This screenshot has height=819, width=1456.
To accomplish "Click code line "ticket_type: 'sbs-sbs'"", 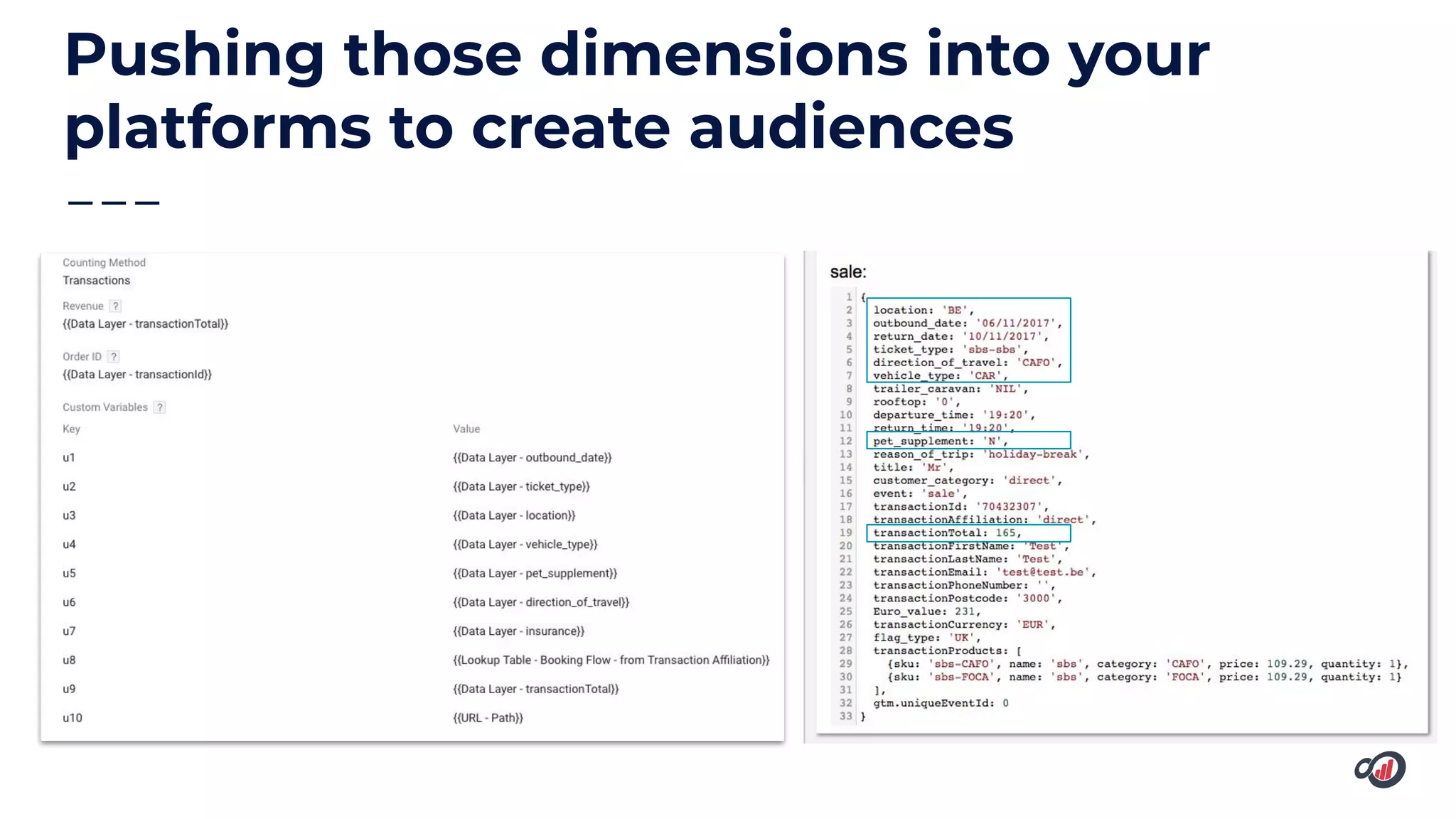I will click(951, 350).
